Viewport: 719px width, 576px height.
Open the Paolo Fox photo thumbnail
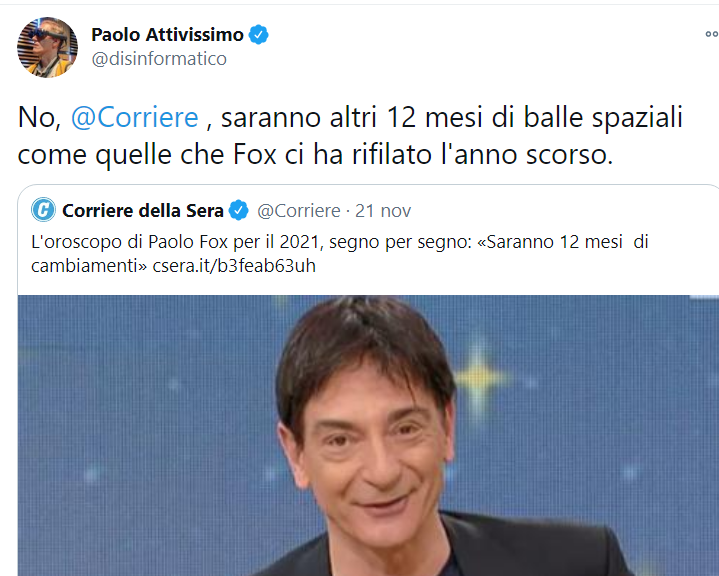pos(368,435)
